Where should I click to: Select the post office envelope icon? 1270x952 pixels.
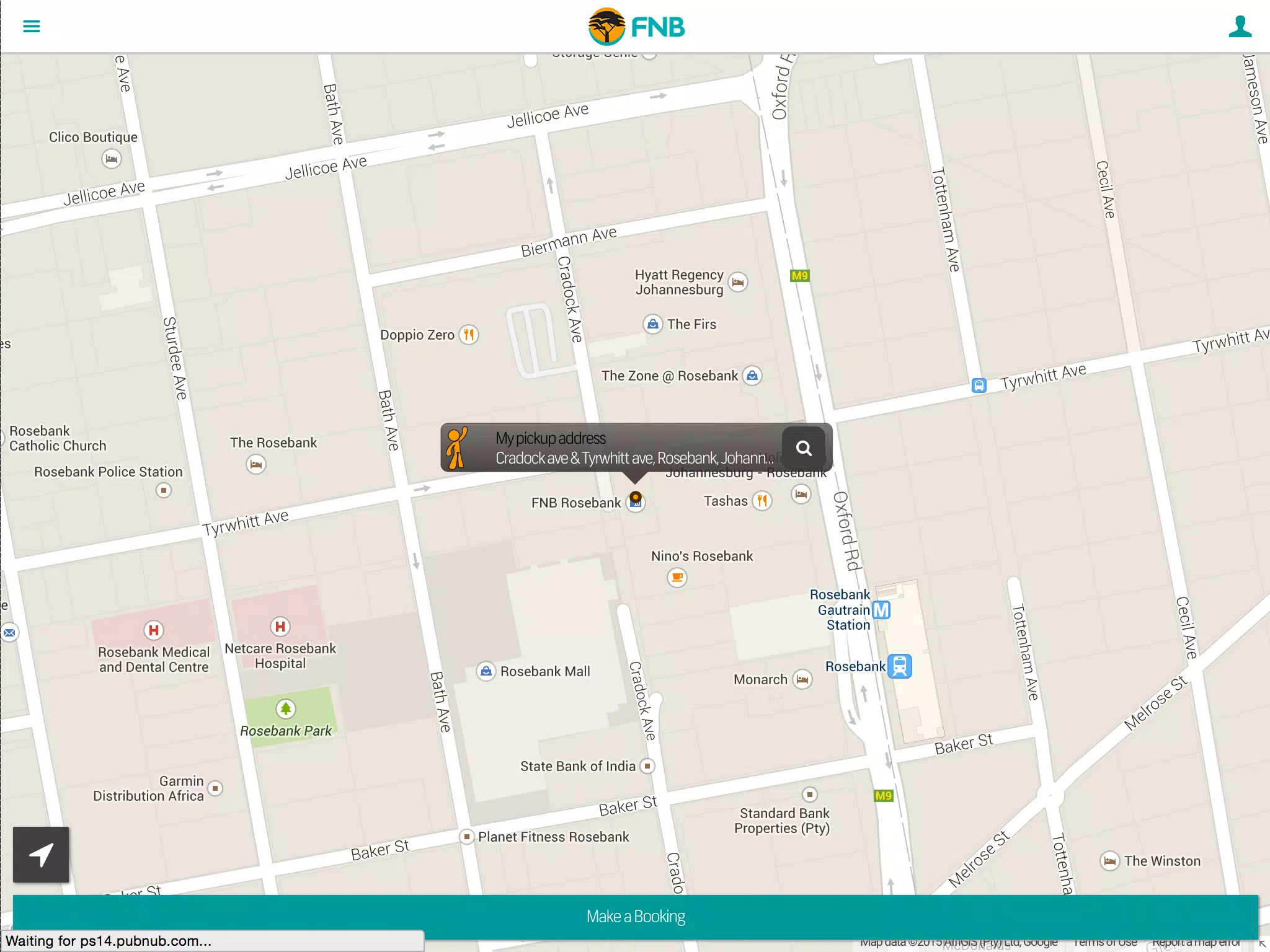(9, 633)
